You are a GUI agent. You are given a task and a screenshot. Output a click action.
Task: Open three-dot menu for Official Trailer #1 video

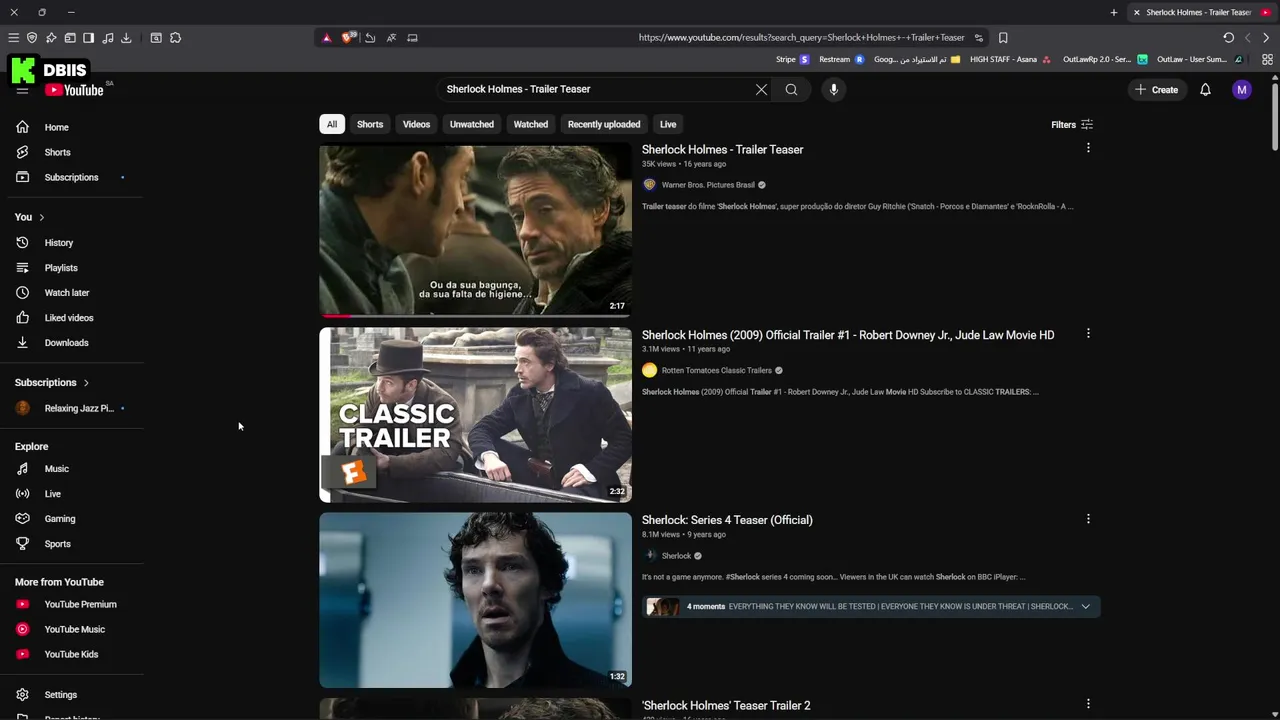click(x=1088, y=333)
